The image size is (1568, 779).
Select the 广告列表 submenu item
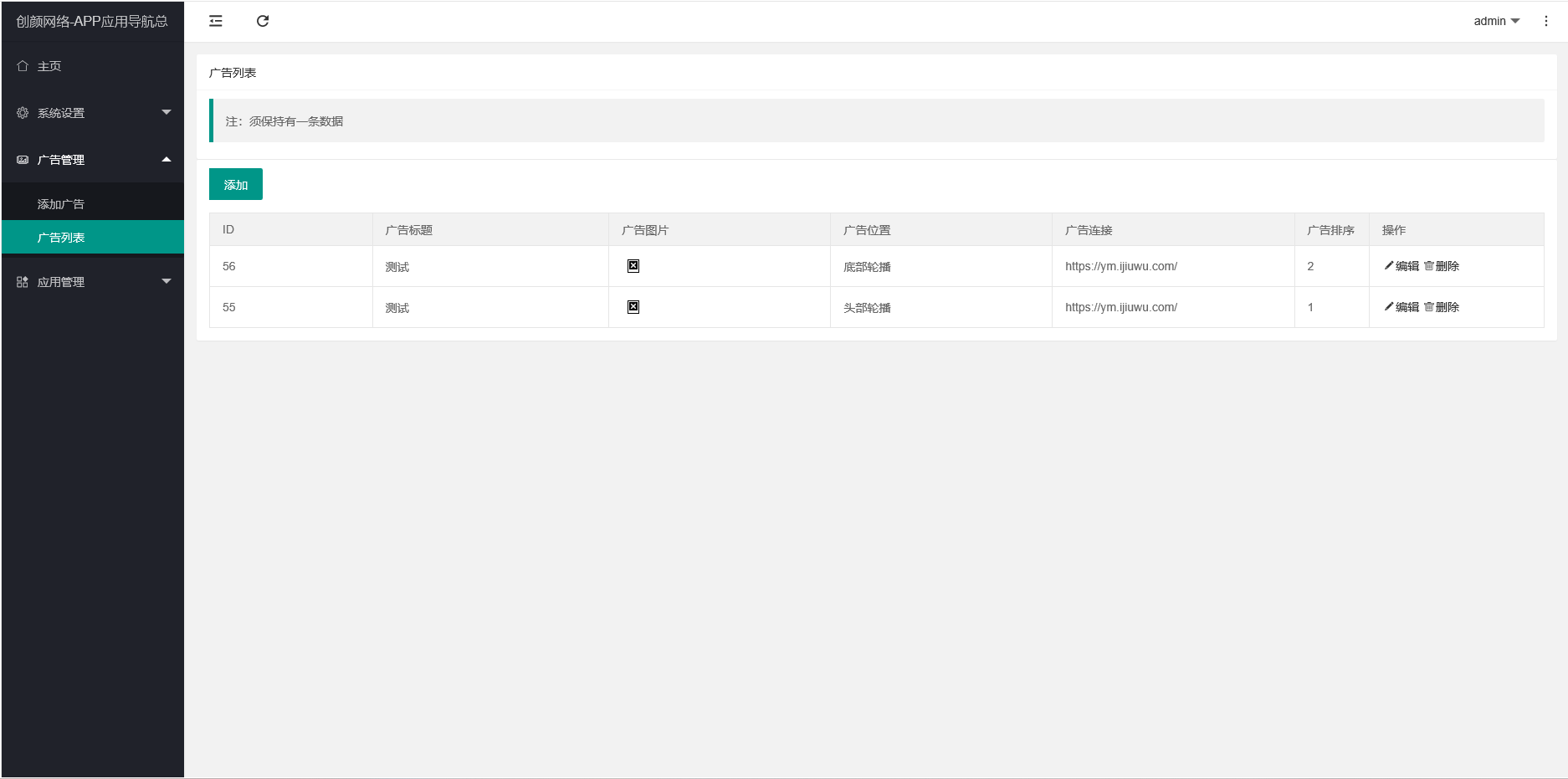point(93,237)
